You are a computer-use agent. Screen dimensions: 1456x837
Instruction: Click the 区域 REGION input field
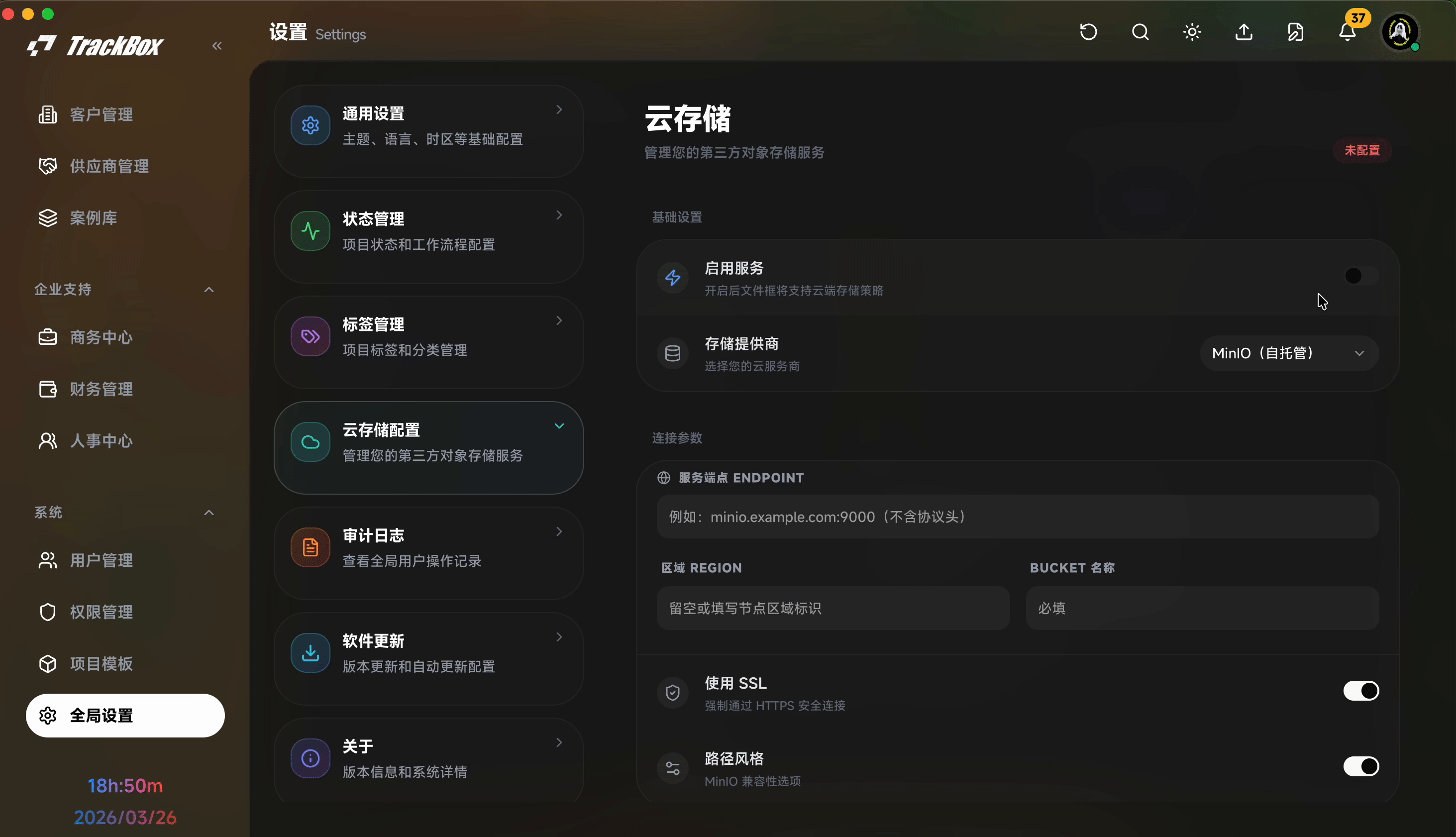pyautogui.click(x=833, y=608)
